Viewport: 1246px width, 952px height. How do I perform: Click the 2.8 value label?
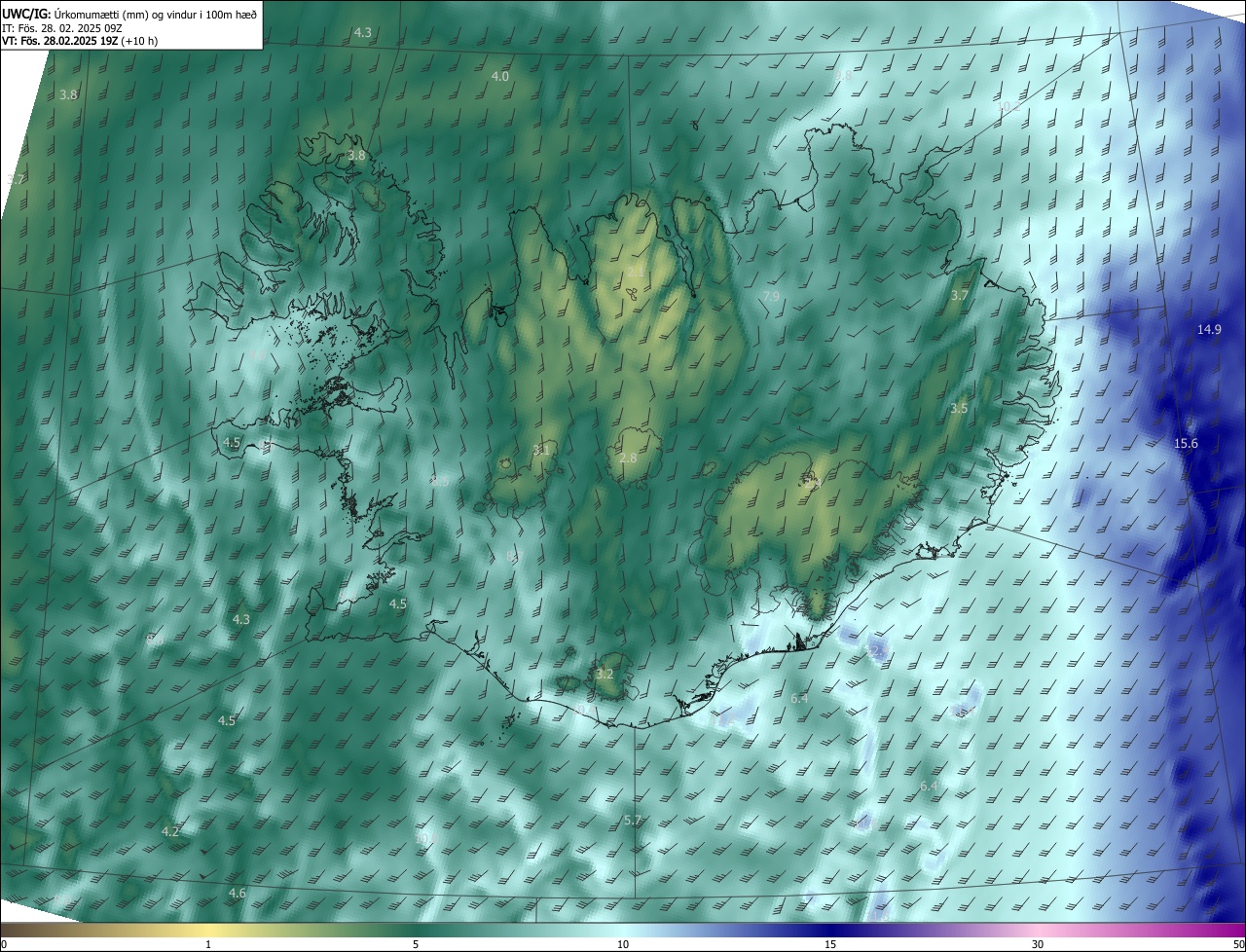(x=628, y=458)
